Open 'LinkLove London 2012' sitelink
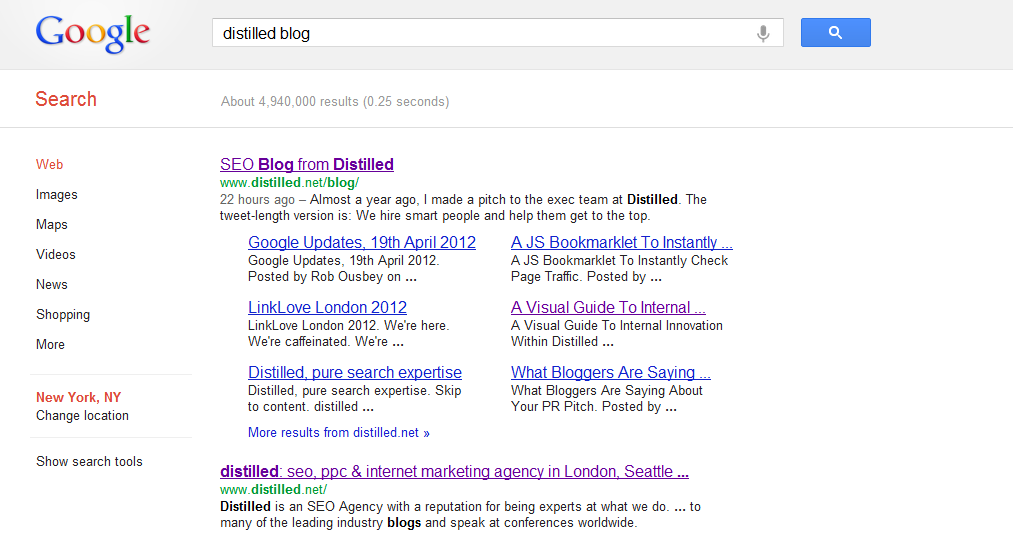 tap(328, 307)
